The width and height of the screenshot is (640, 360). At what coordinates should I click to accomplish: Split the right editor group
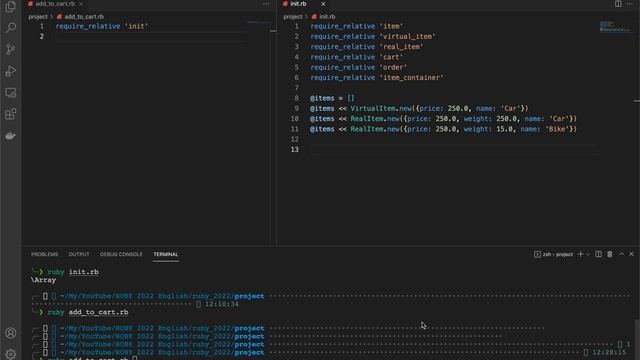(618, 4)
